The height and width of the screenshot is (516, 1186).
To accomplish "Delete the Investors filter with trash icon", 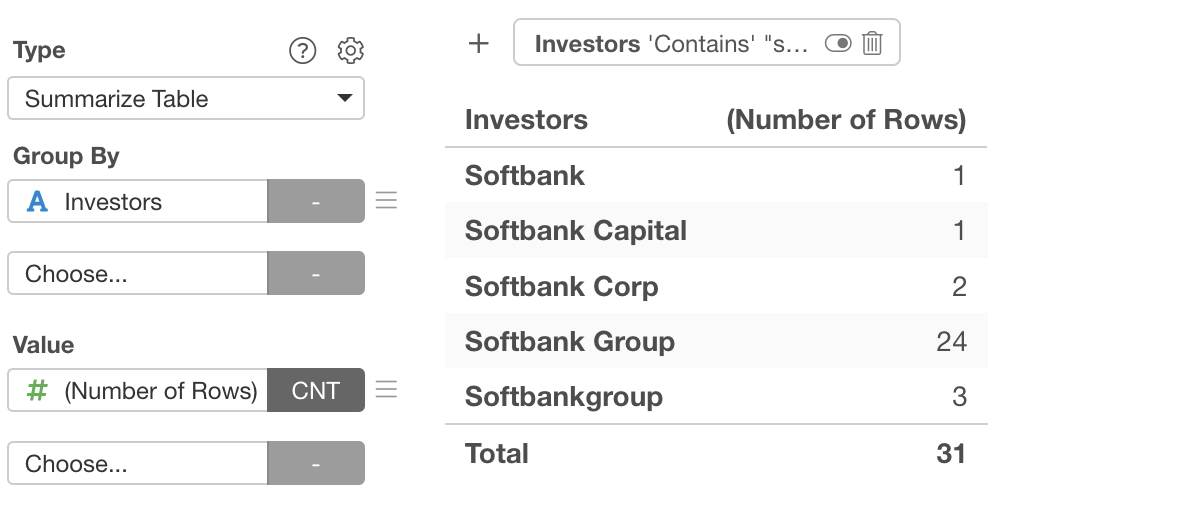I will point(872,43).
